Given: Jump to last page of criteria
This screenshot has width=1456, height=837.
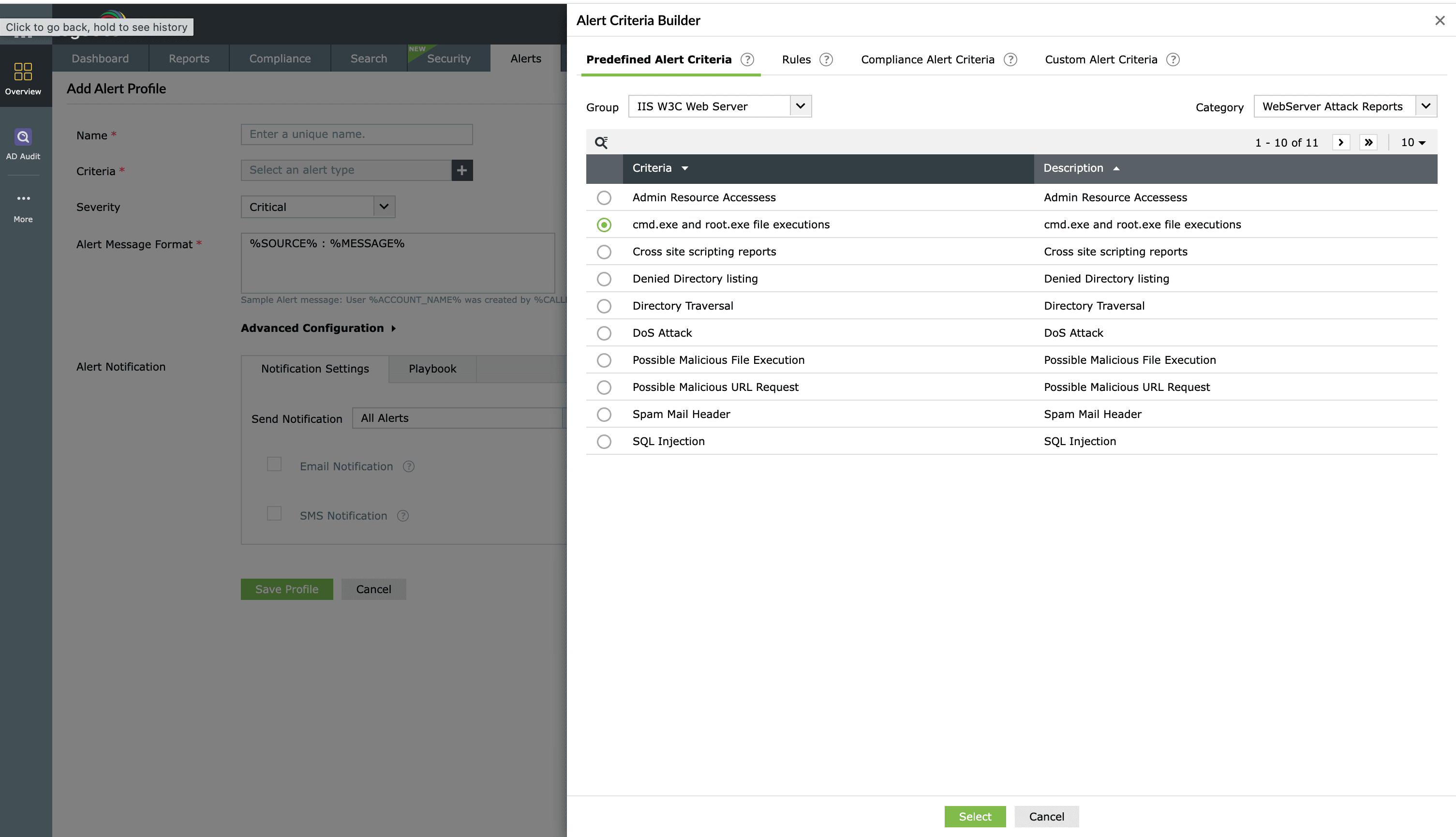Looking at the screenshot, I should pos(1368,143).
